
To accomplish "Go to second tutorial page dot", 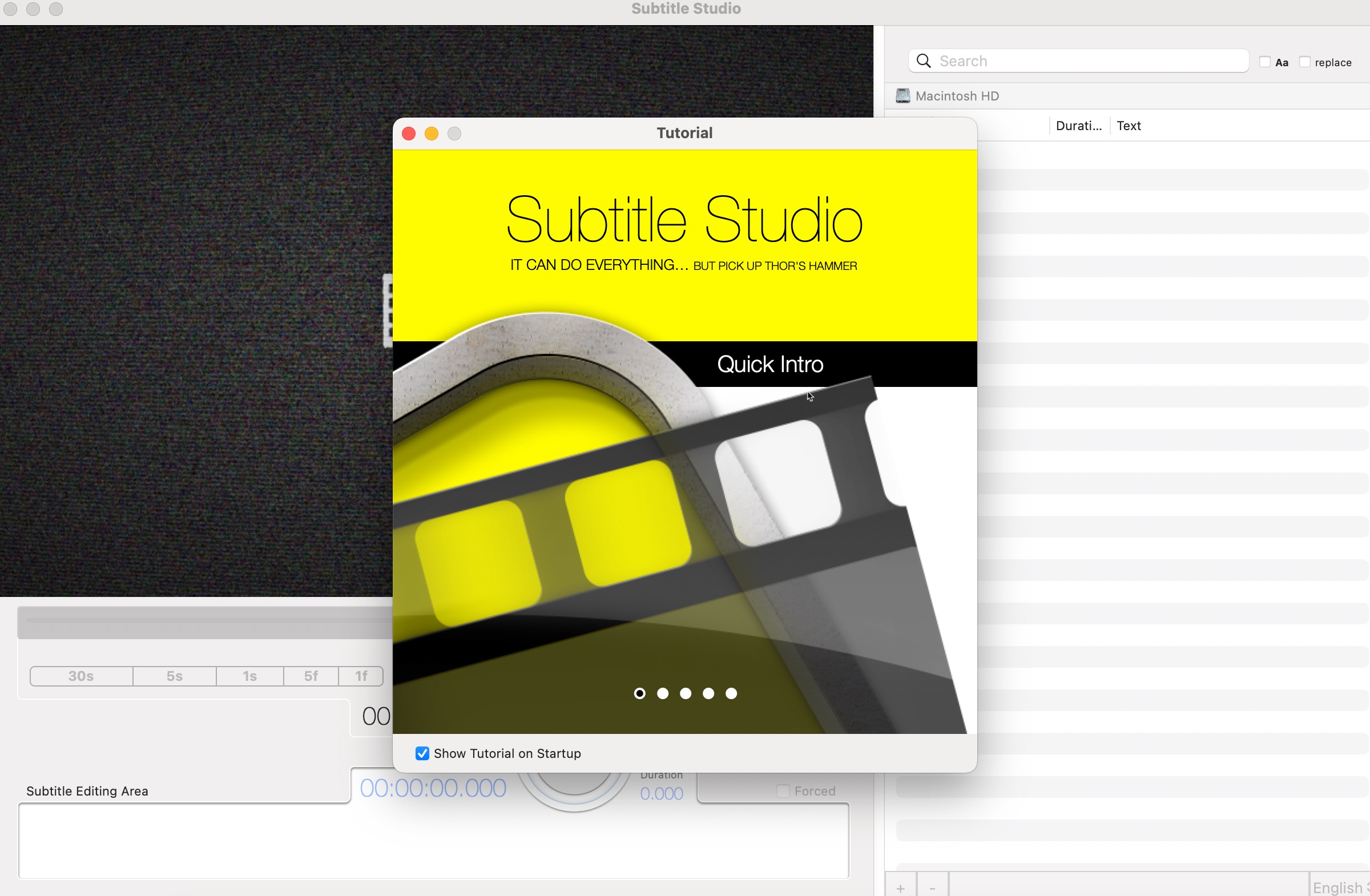I will (663, 693).
